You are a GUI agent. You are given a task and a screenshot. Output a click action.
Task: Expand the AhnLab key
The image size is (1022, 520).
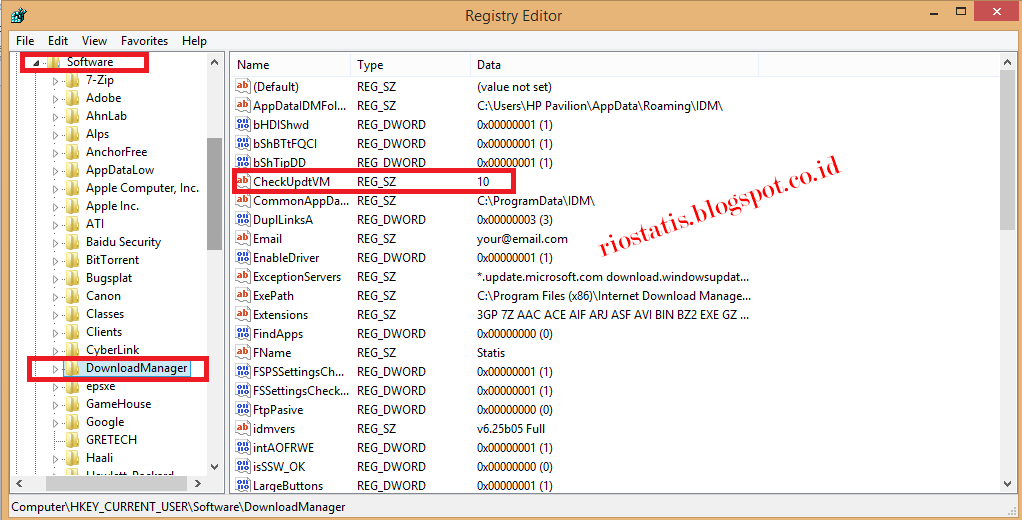[55, 117]
